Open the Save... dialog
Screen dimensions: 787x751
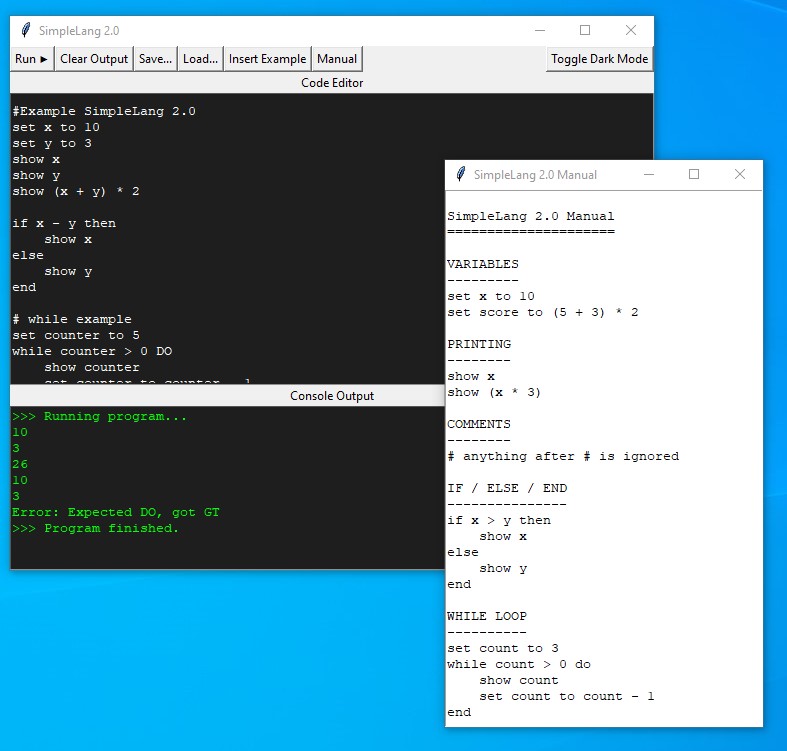coord(155,59)
